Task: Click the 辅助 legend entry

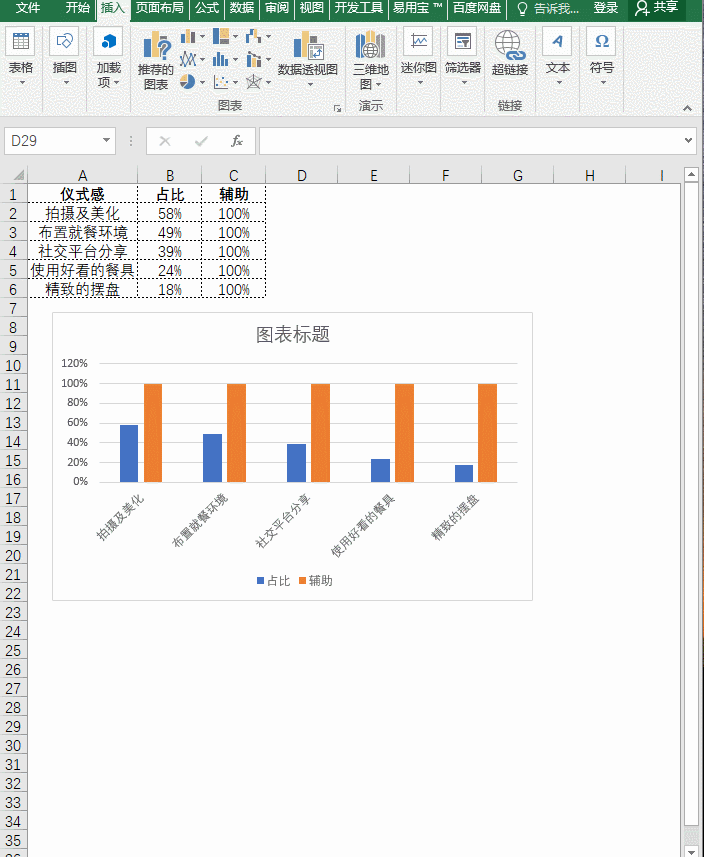Action: click(x=315, y=581)
